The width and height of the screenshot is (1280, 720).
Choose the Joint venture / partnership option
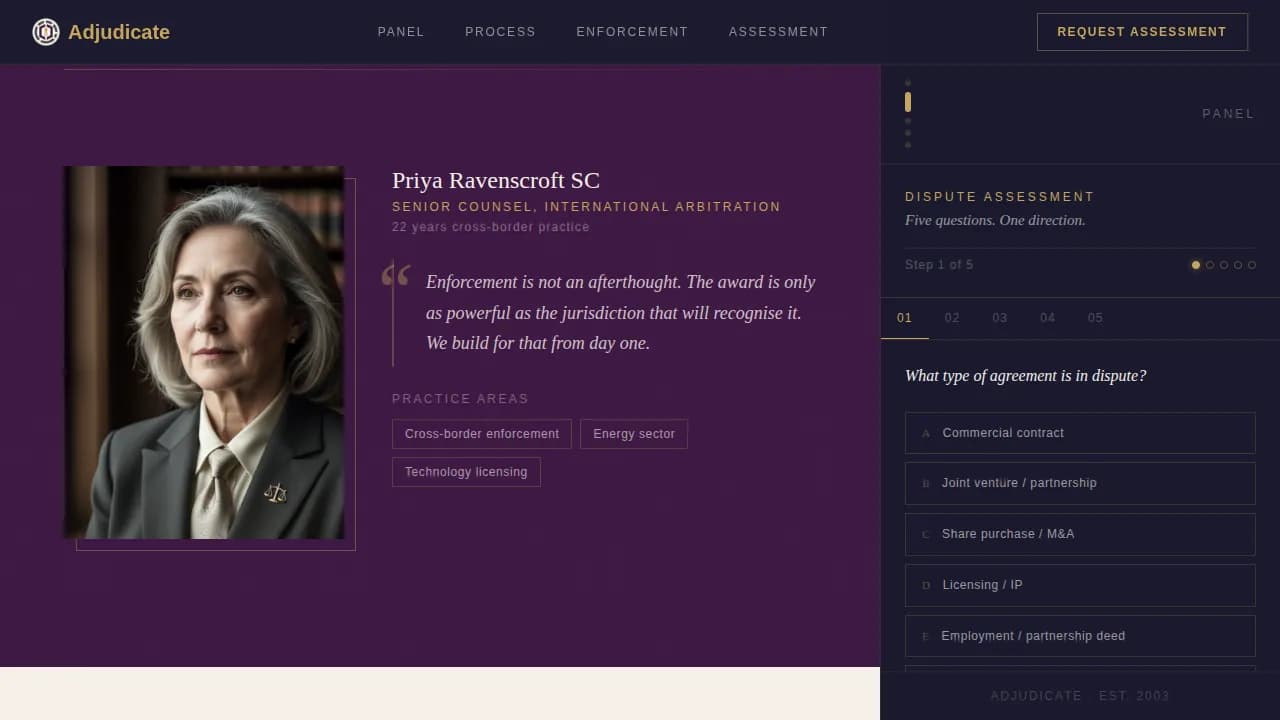click(x=1080, y=483)
